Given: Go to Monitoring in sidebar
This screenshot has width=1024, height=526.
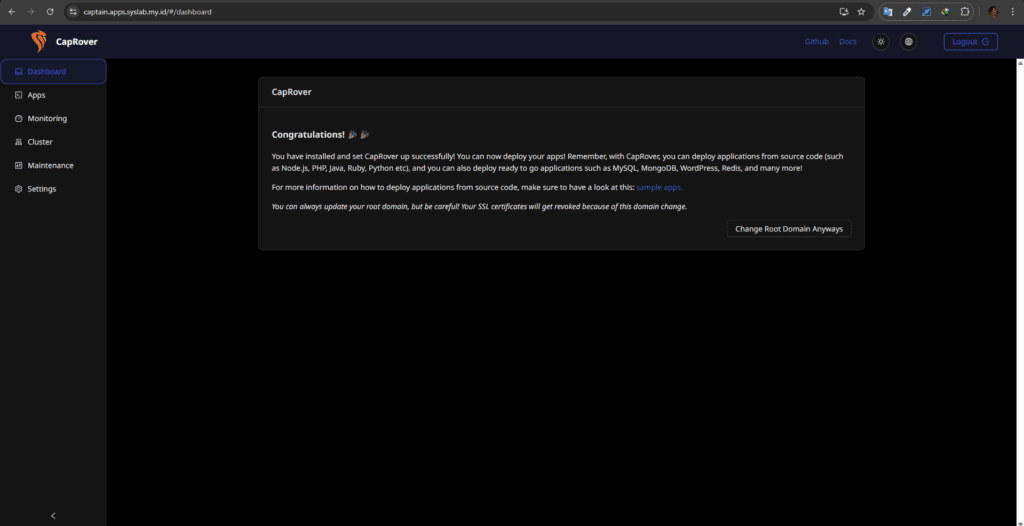Looking at the screenshot, I should point(53,118).
